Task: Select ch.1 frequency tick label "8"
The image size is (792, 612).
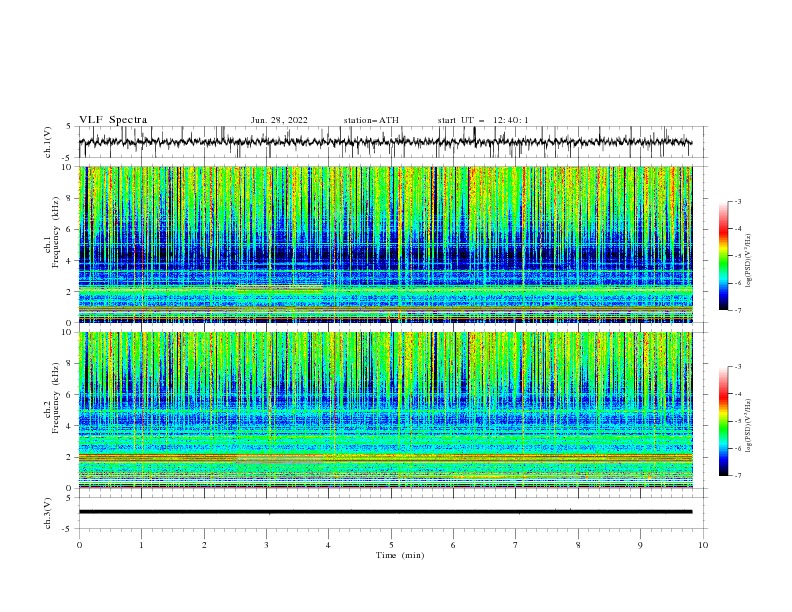Action: 69,198
